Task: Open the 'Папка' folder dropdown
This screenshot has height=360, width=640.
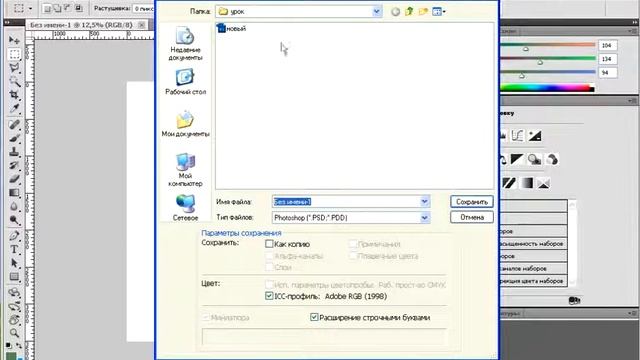Action: (377, 11)
